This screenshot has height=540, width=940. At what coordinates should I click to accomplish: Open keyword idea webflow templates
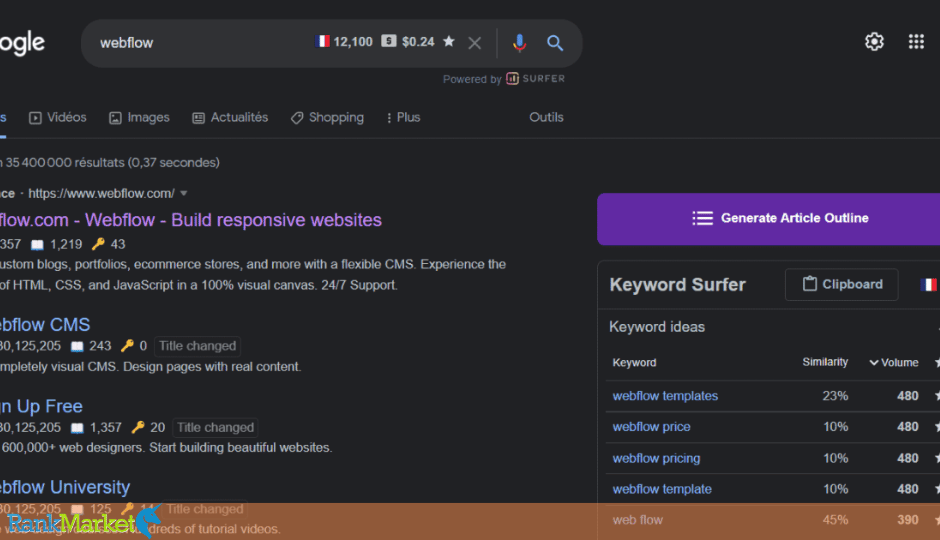tap(665, 396)
